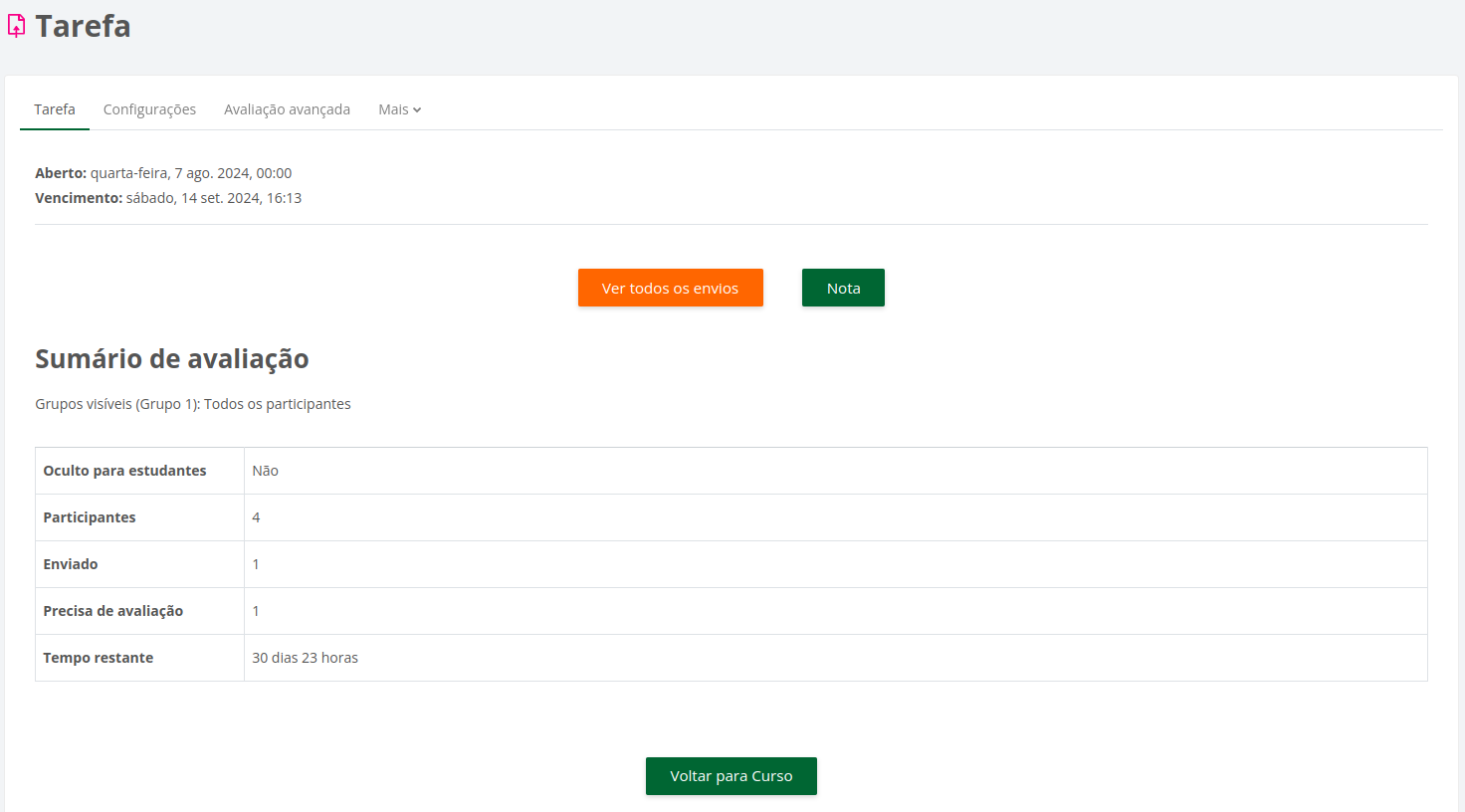Viewport: 1465px width, 812px height.
Task: Click the pink assignment upload icon
Action: tap(15, 26)
